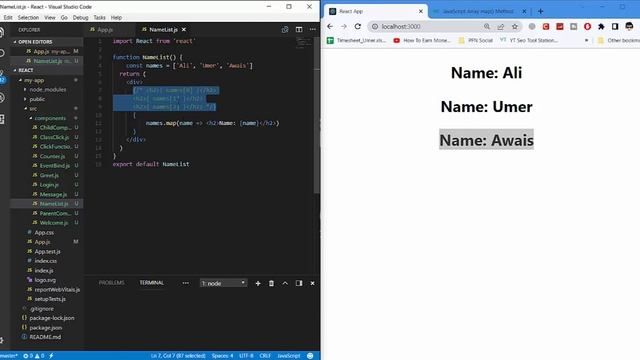The image size is (640, 360).
Task: Open terminal panel overflow ellipsis
Action: click(185, 283)
